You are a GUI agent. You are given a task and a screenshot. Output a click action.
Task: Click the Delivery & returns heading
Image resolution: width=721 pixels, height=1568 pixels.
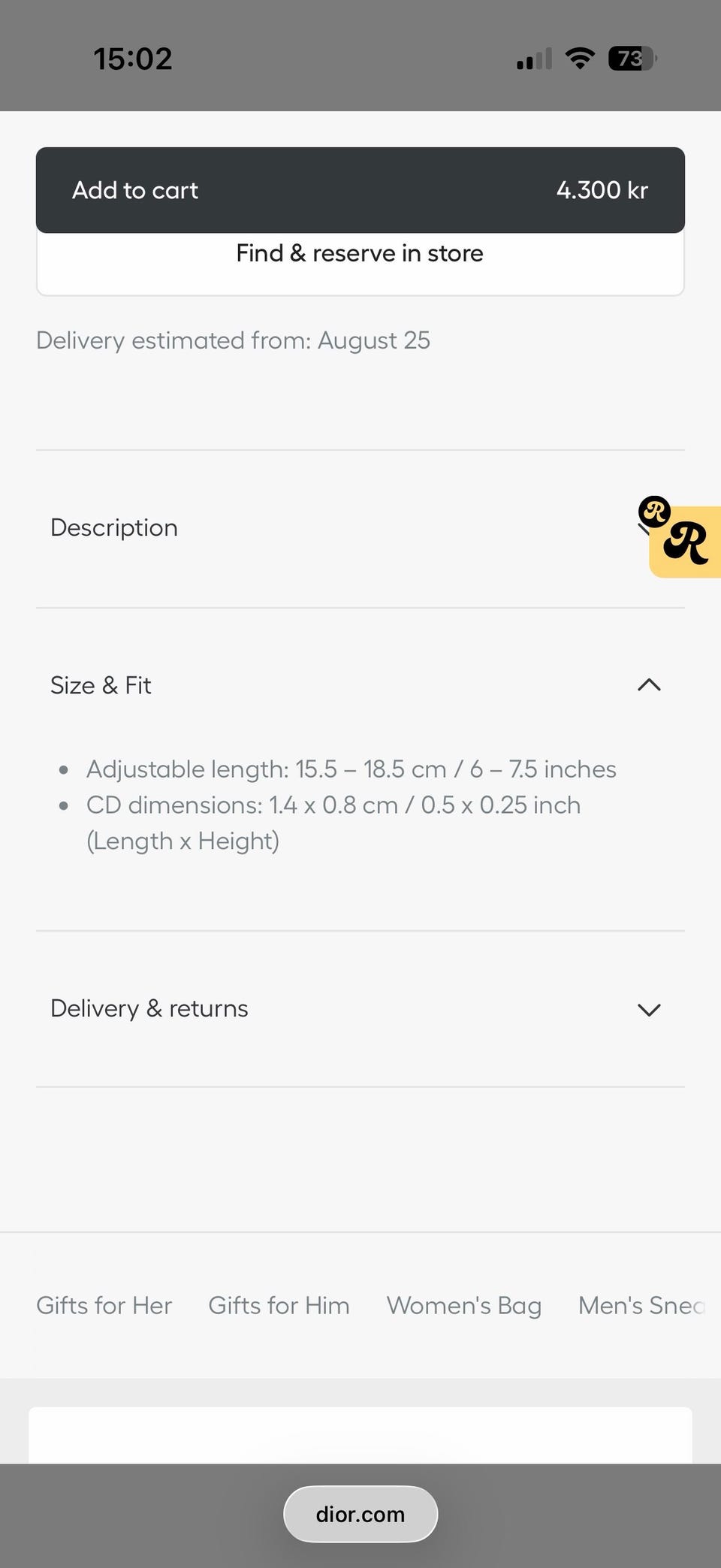coord(149,1008)
